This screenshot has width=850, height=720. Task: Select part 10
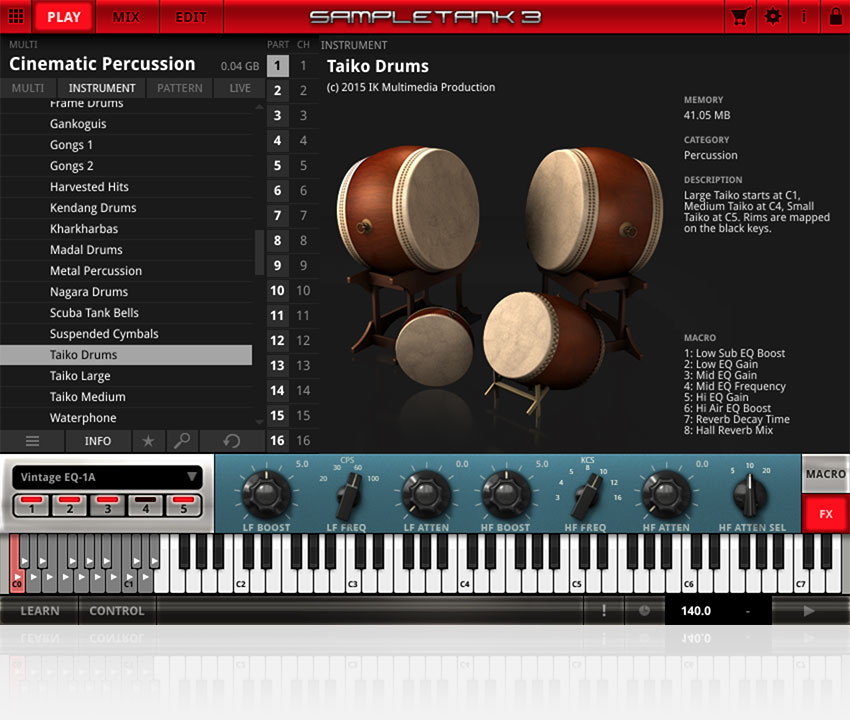[277, 291]
